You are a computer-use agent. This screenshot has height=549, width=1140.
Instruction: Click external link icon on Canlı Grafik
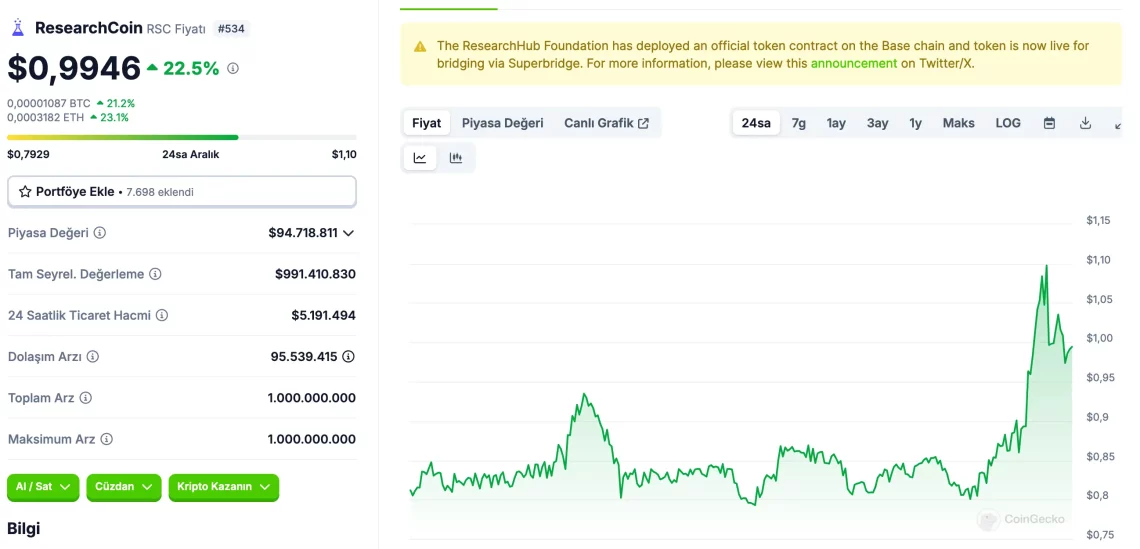(643, 123)
